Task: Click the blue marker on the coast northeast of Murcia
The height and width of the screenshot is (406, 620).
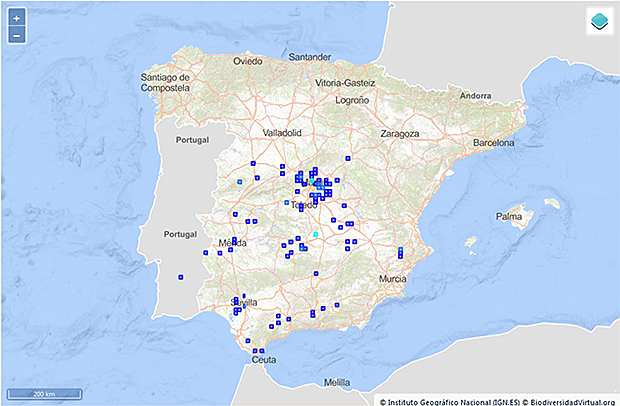Action: tap(400, 251)
